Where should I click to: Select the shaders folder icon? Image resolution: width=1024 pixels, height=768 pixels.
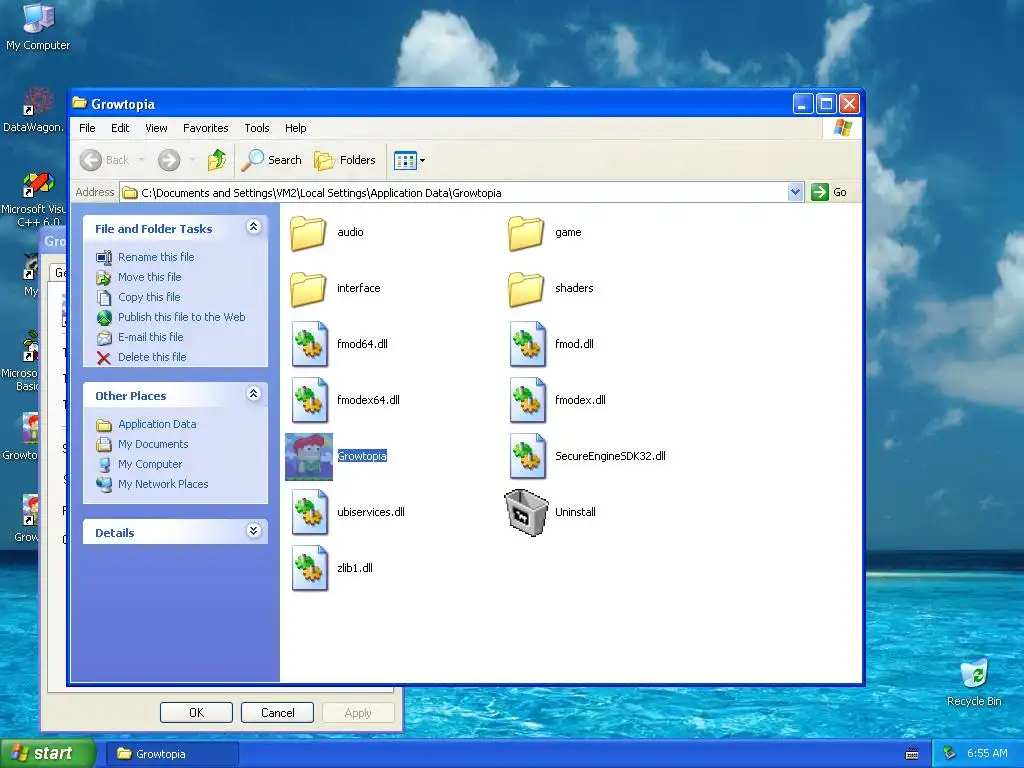point(526,289)
